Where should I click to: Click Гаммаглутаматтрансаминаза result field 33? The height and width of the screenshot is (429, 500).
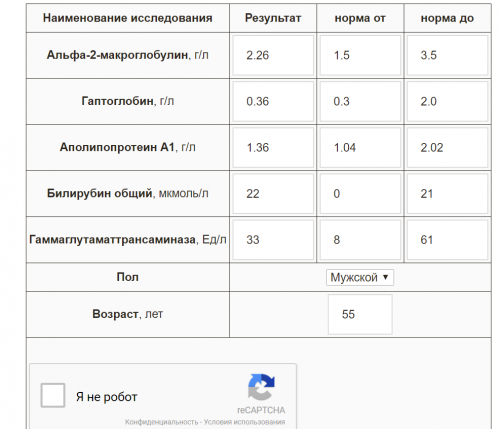point(273,240)
